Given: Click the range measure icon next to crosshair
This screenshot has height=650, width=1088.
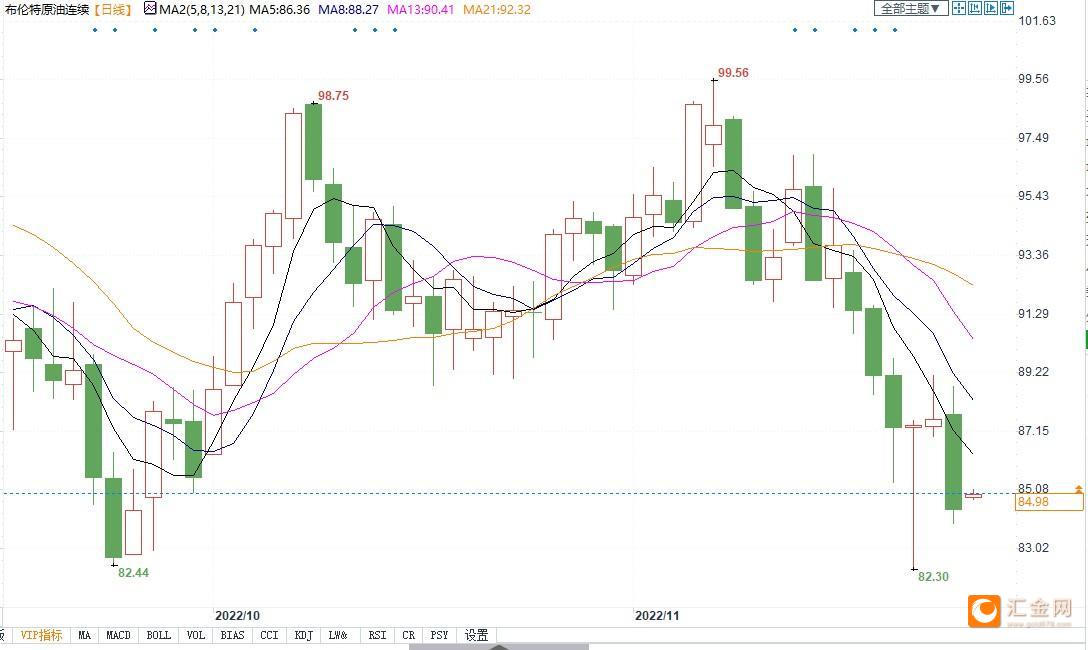Looking at the screenshot, I should point(975,8).
